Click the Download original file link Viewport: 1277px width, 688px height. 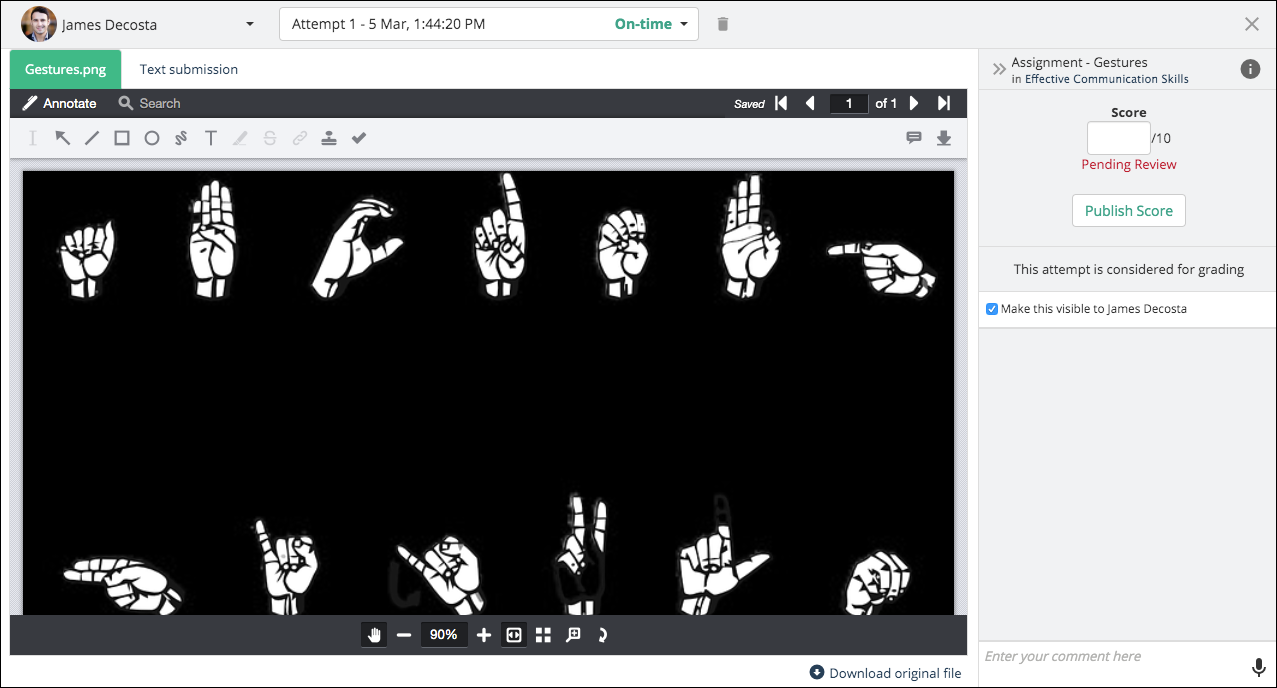tap(885, 673)
